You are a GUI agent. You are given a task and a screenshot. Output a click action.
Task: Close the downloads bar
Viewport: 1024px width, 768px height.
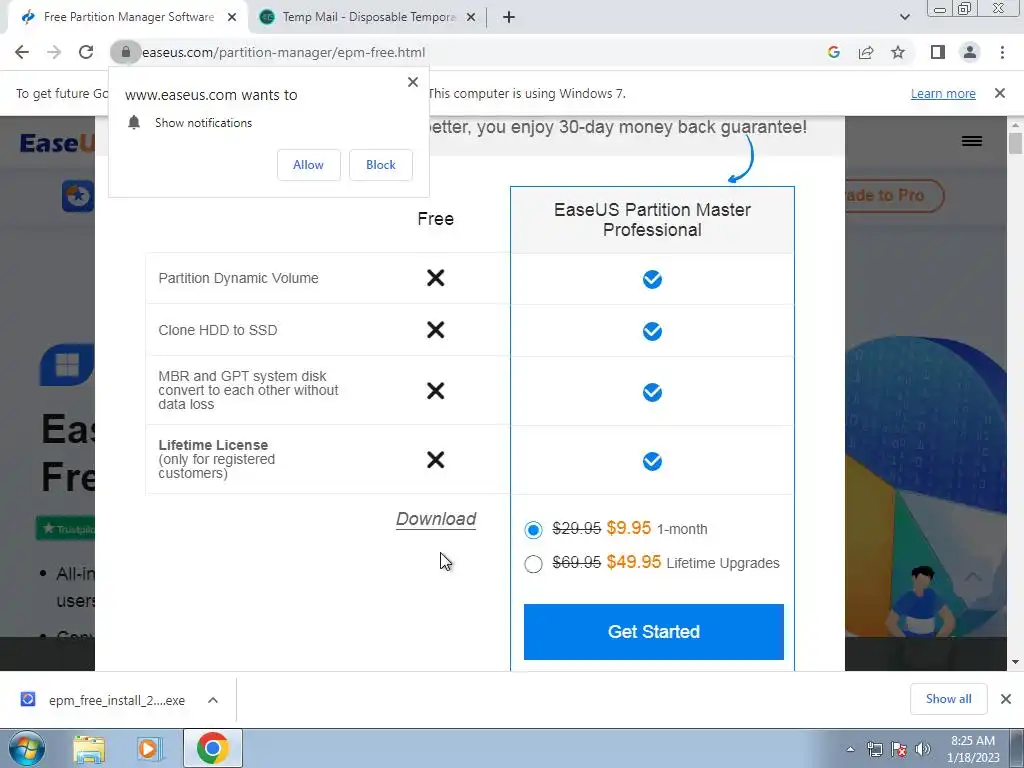[1006, 699]
